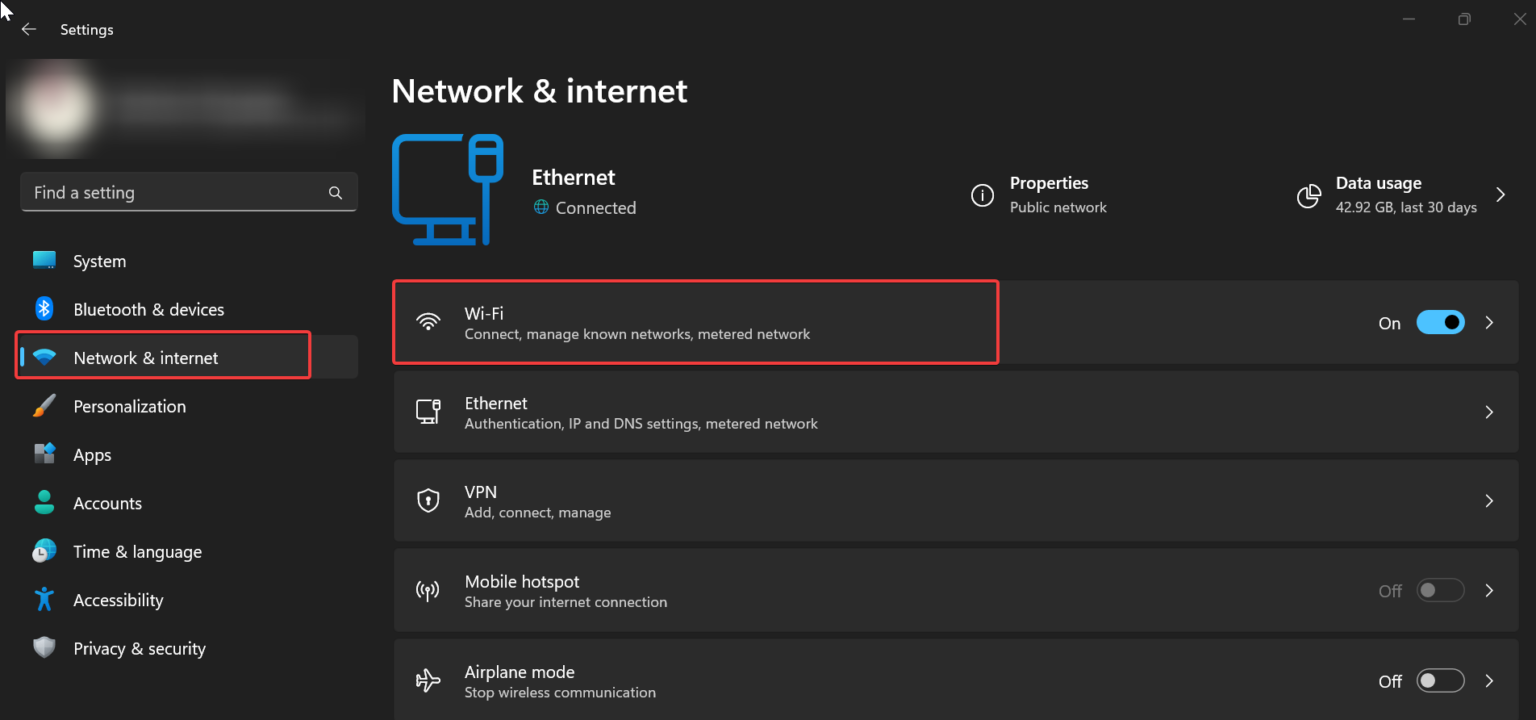Image resolution: width=1536 pixels, height=720 pixels.
Task: Click the Privacy & security shield icon
Action: point(44,648)
